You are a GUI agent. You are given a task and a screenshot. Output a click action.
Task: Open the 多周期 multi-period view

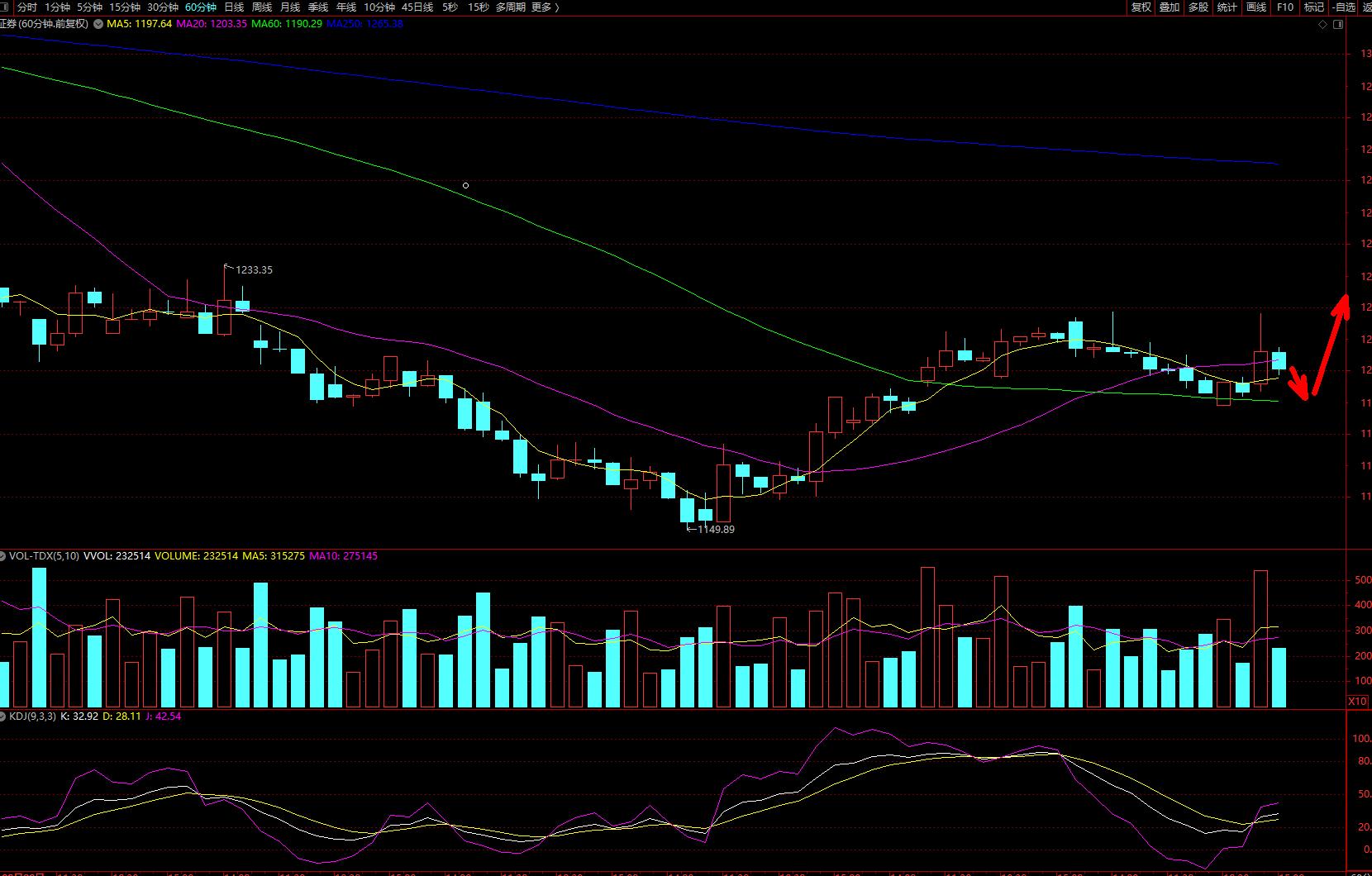tap(511, 7)
